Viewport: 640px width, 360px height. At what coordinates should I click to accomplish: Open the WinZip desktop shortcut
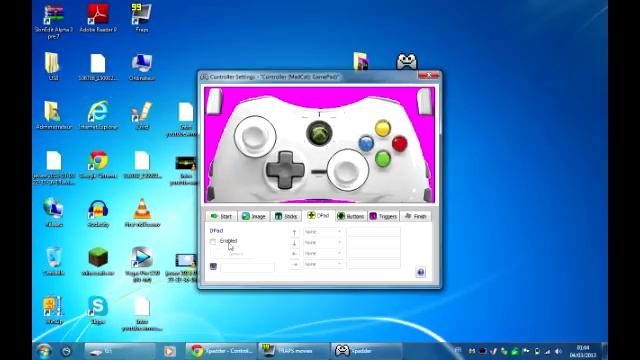click(53, 310)
